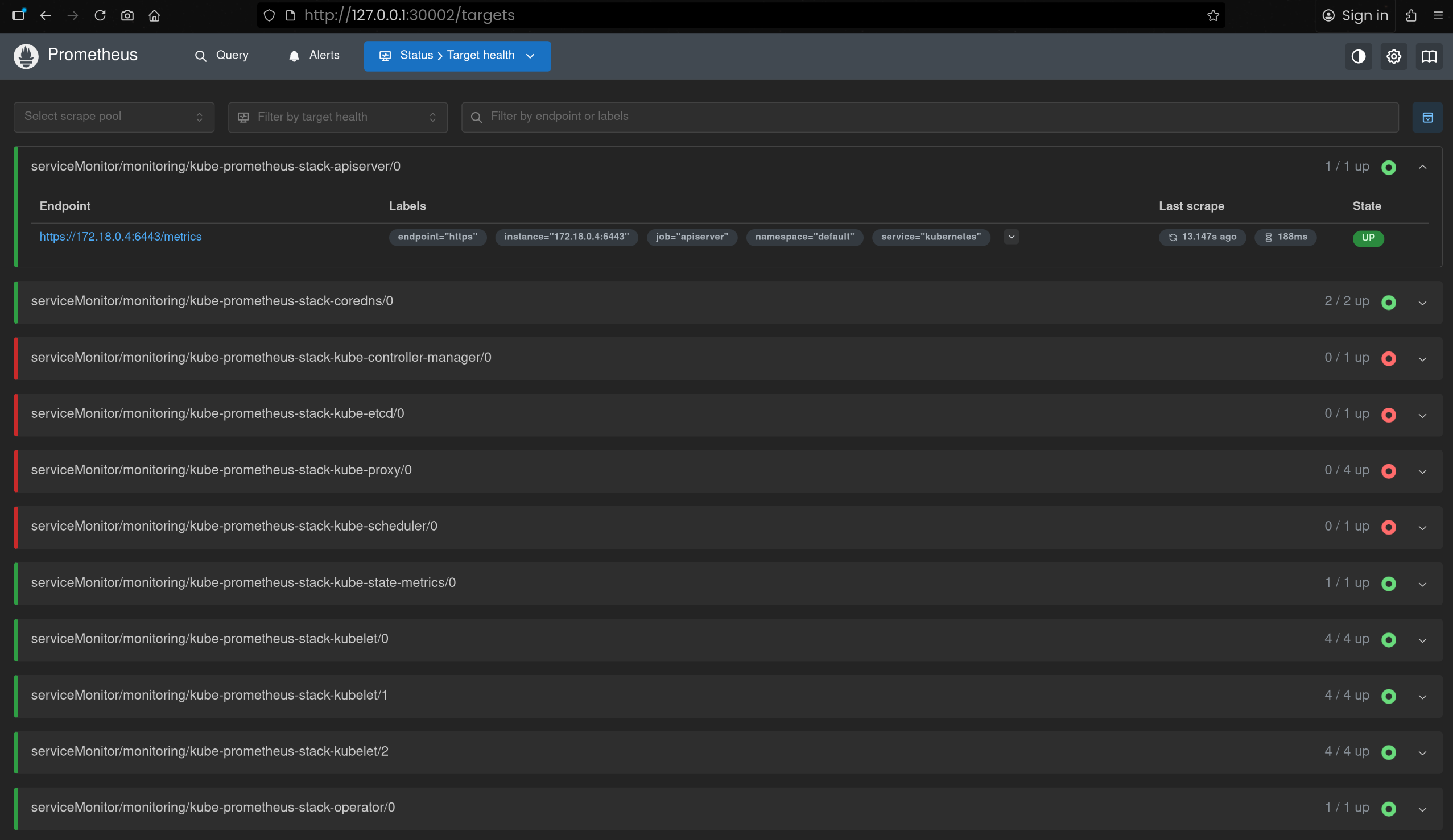The width and height of the screenshot is (1453, 840).
Task: Click the browser screenshot camera icon
Action: click(x=127, y=15)
